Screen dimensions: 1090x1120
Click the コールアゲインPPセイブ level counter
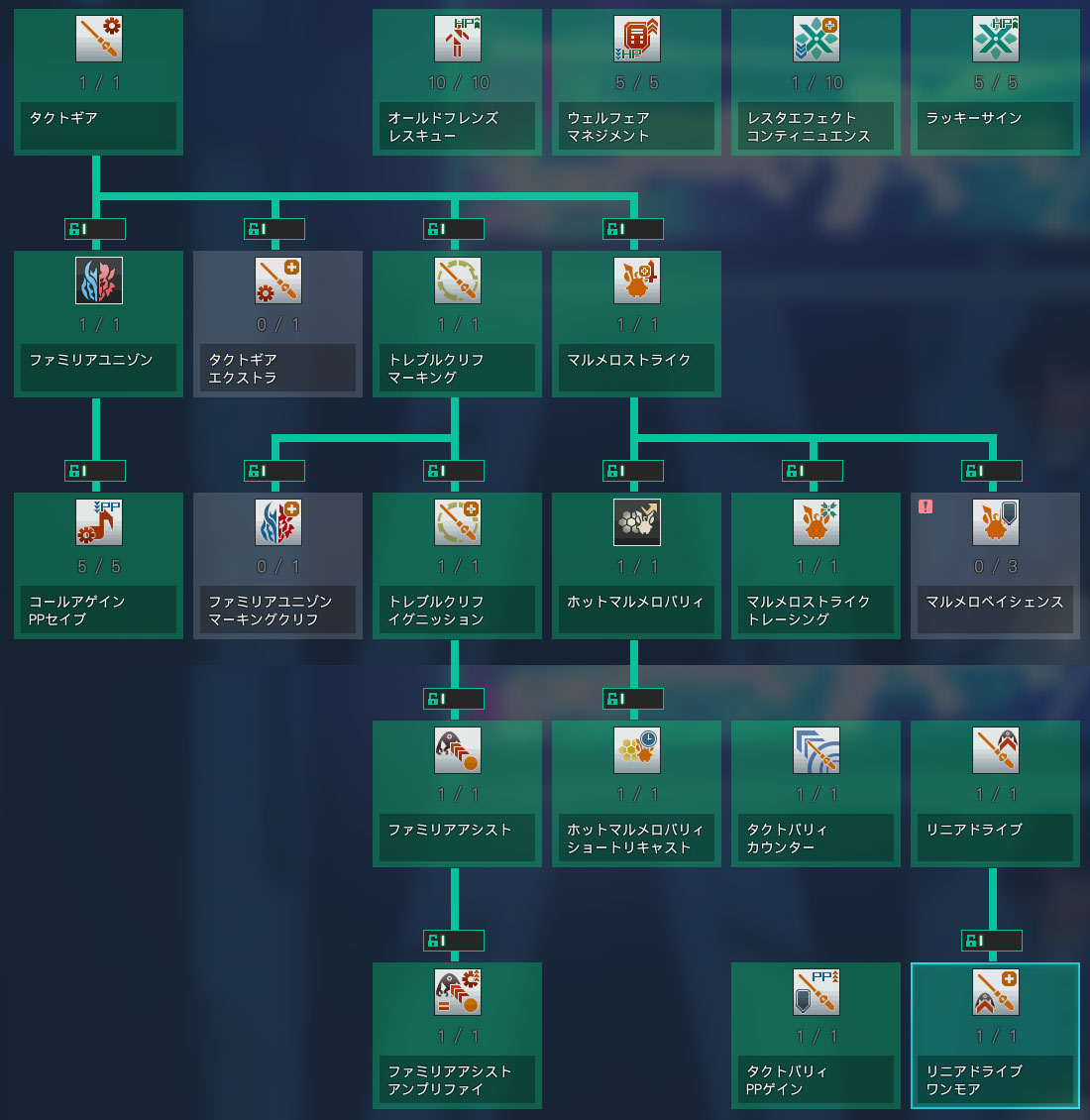pos(99,566)
